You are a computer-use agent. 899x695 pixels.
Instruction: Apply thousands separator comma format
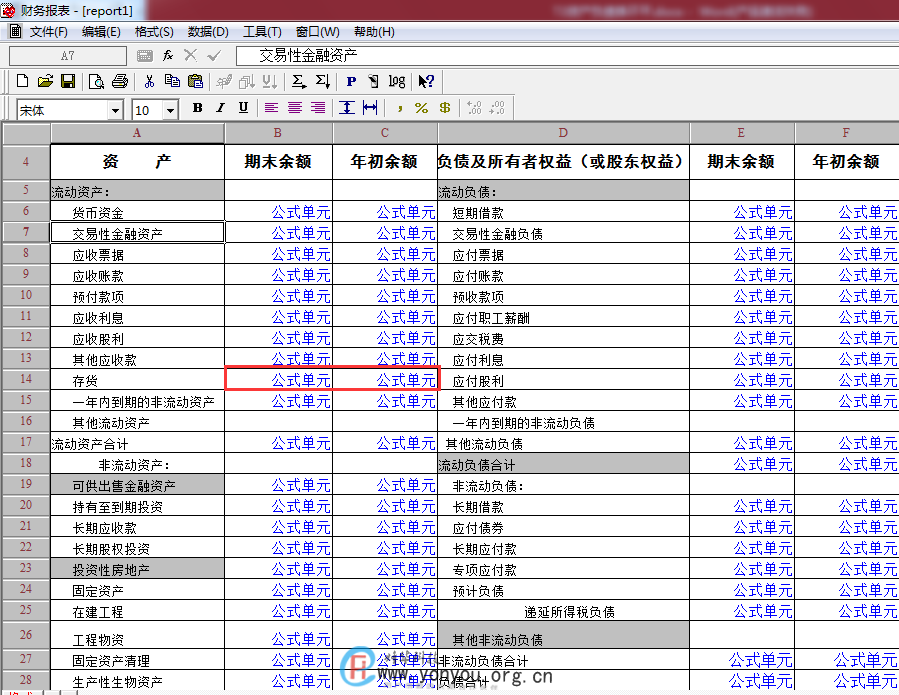pos(400,108)
